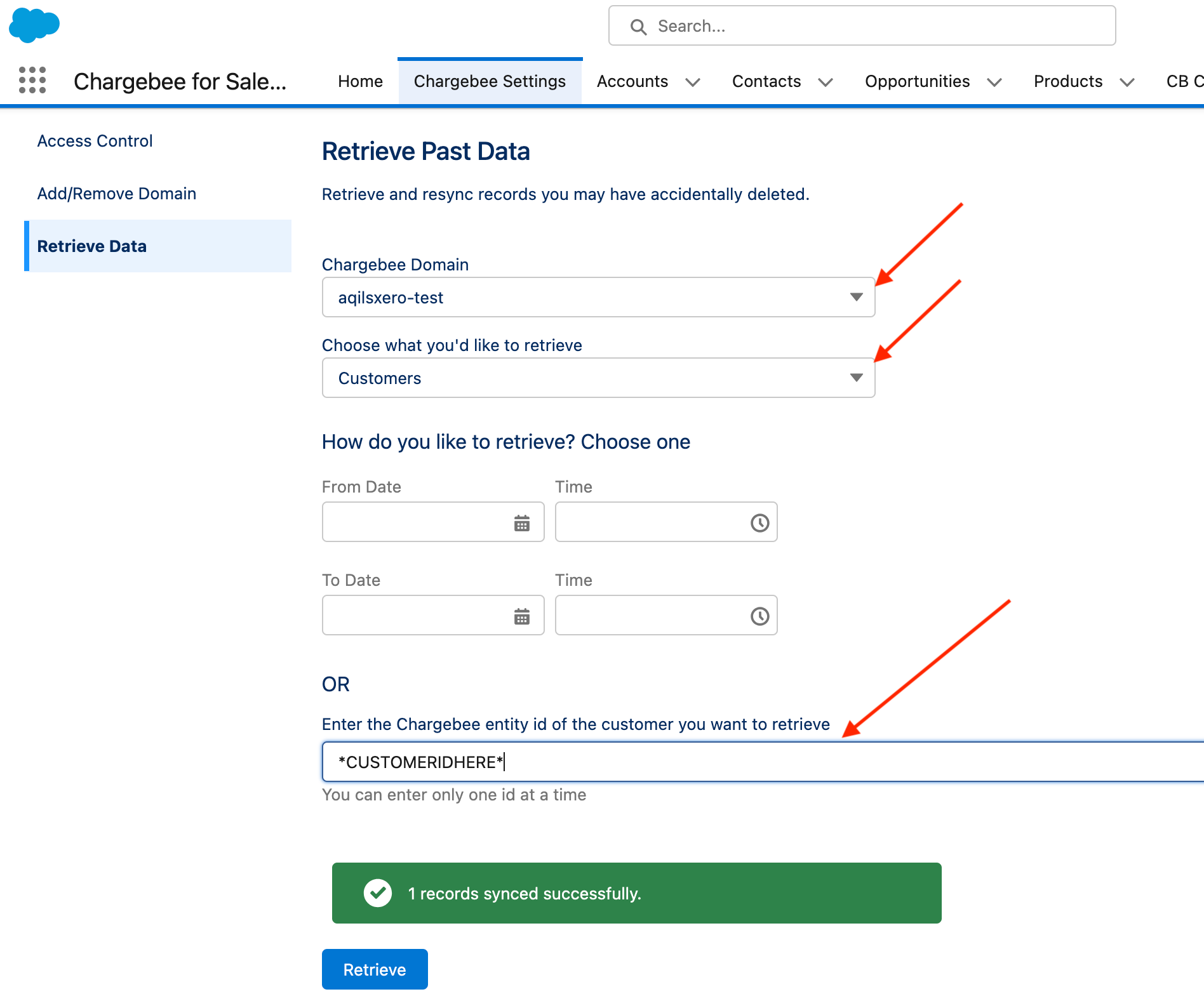The height and width of the screenshot is (994, 1204).
Task: Click the To Date Time input
Action: tap(666, 615)
